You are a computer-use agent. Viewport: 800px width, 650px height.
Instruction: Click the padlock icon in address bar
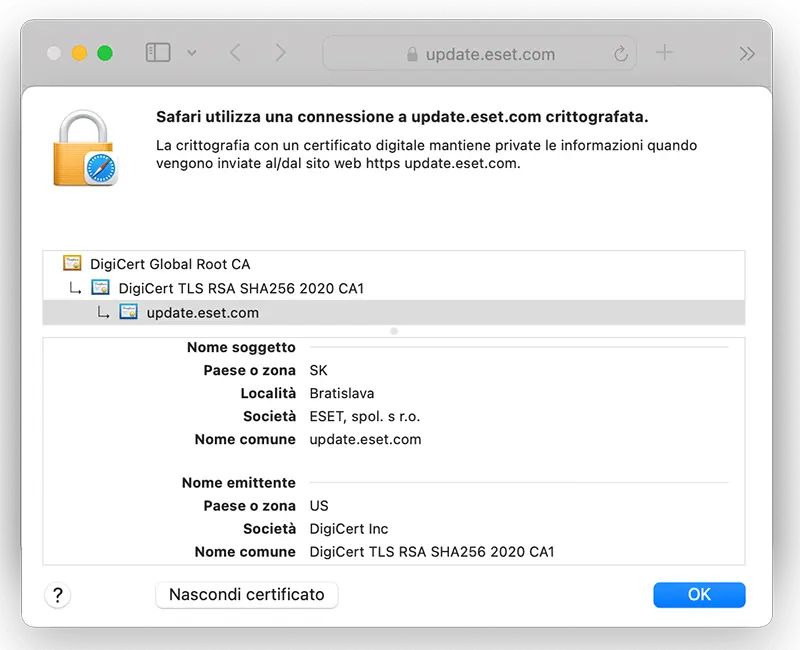(412, 54)
